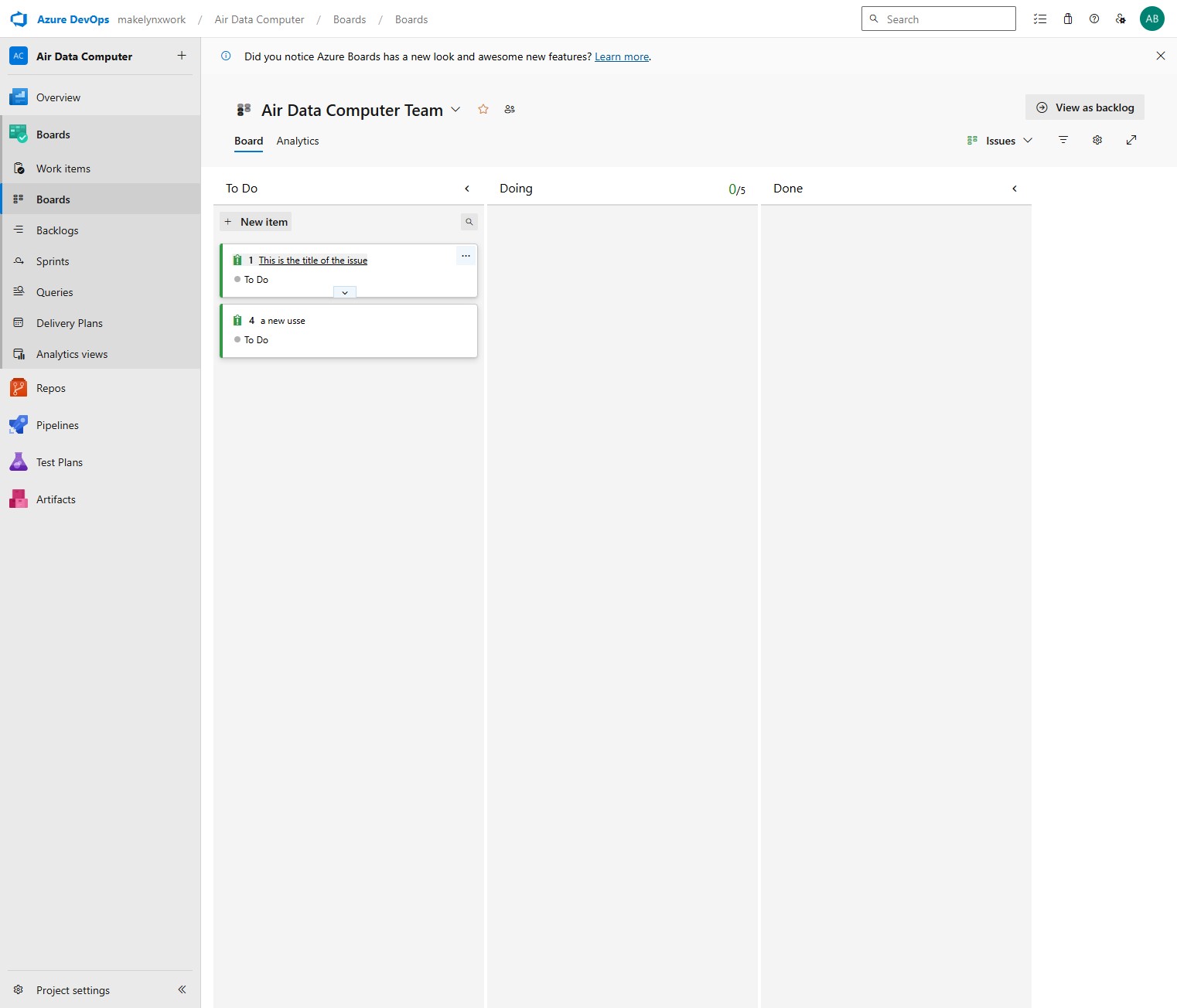
Task: Navigate to Repos section
Action: point(101,388)
